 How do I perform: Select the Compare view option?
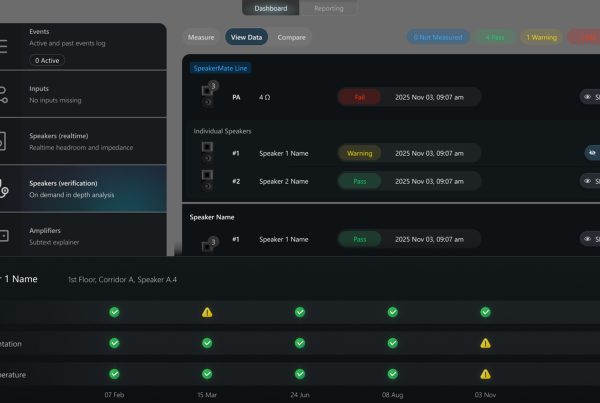291,37
